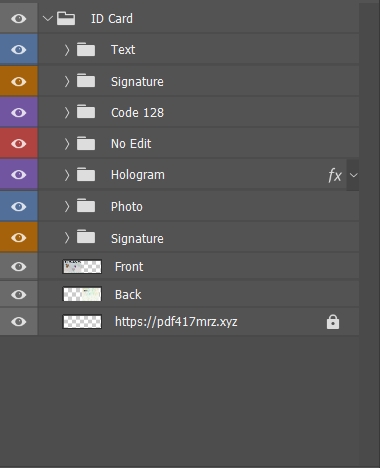Click the open folder icon of ID Card group

pos(66,18)
